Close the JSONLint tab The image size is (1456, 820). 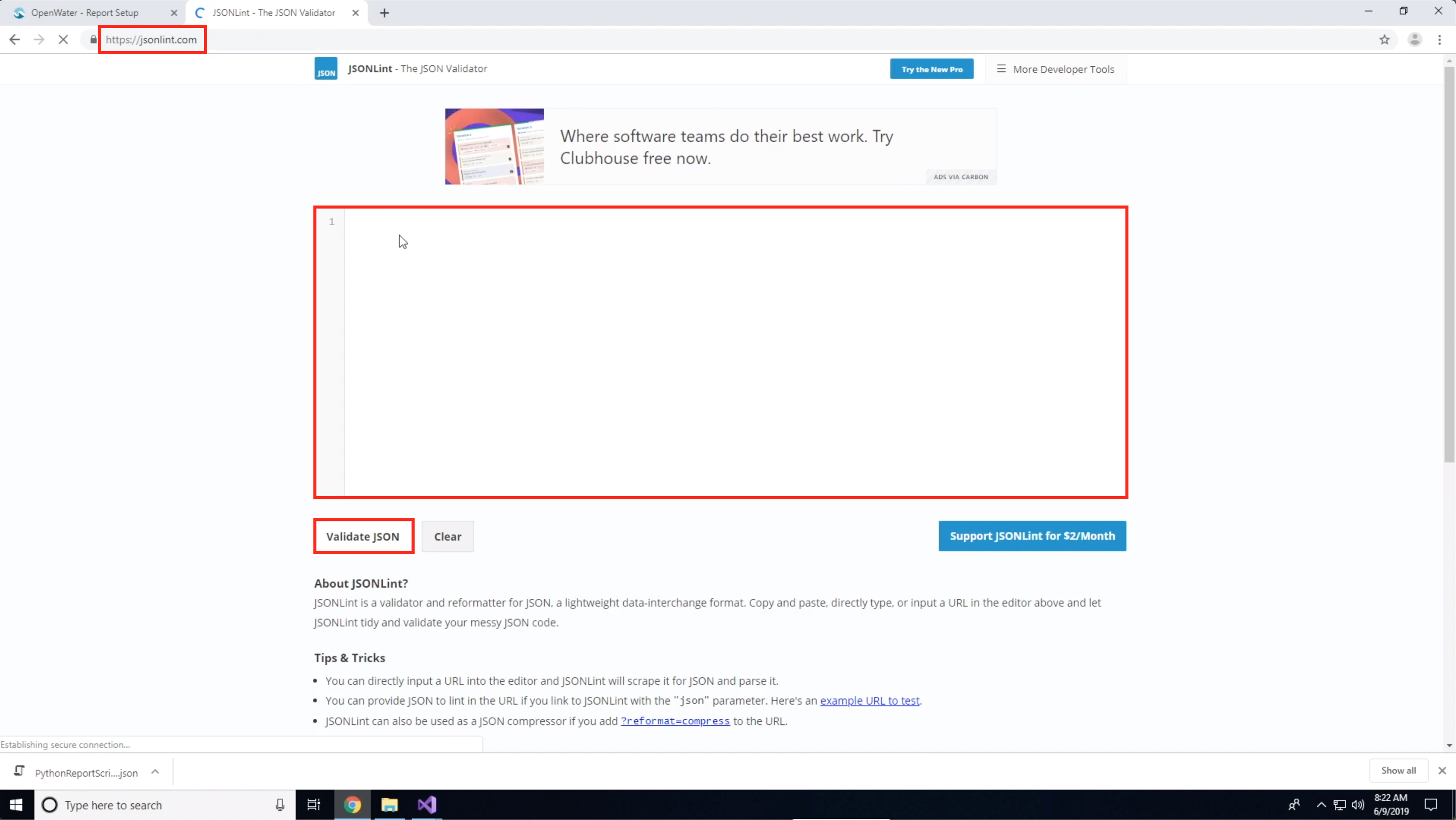[x=355, y=13]
